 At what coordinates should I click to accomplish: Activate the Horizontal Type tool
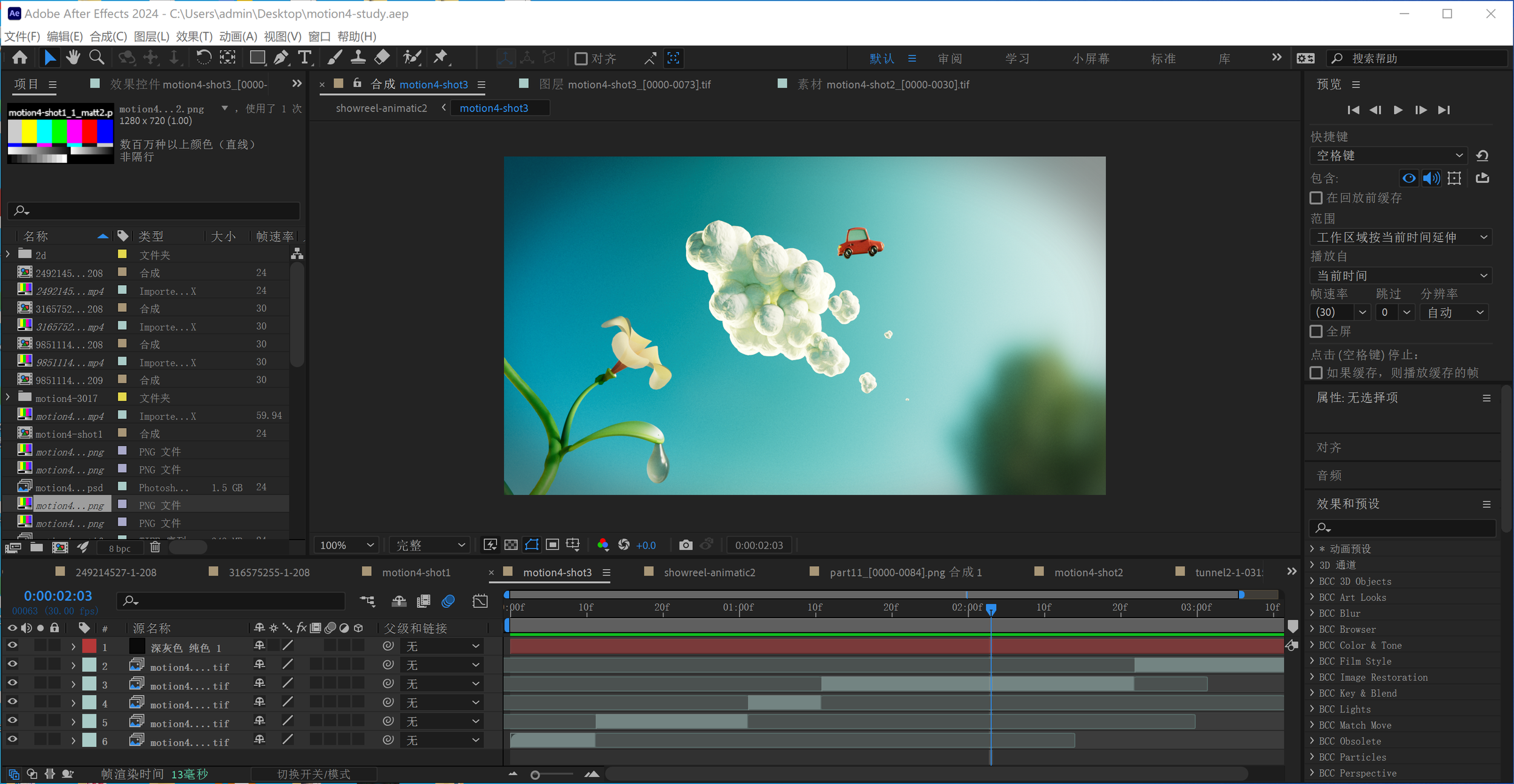coord(305,58)
